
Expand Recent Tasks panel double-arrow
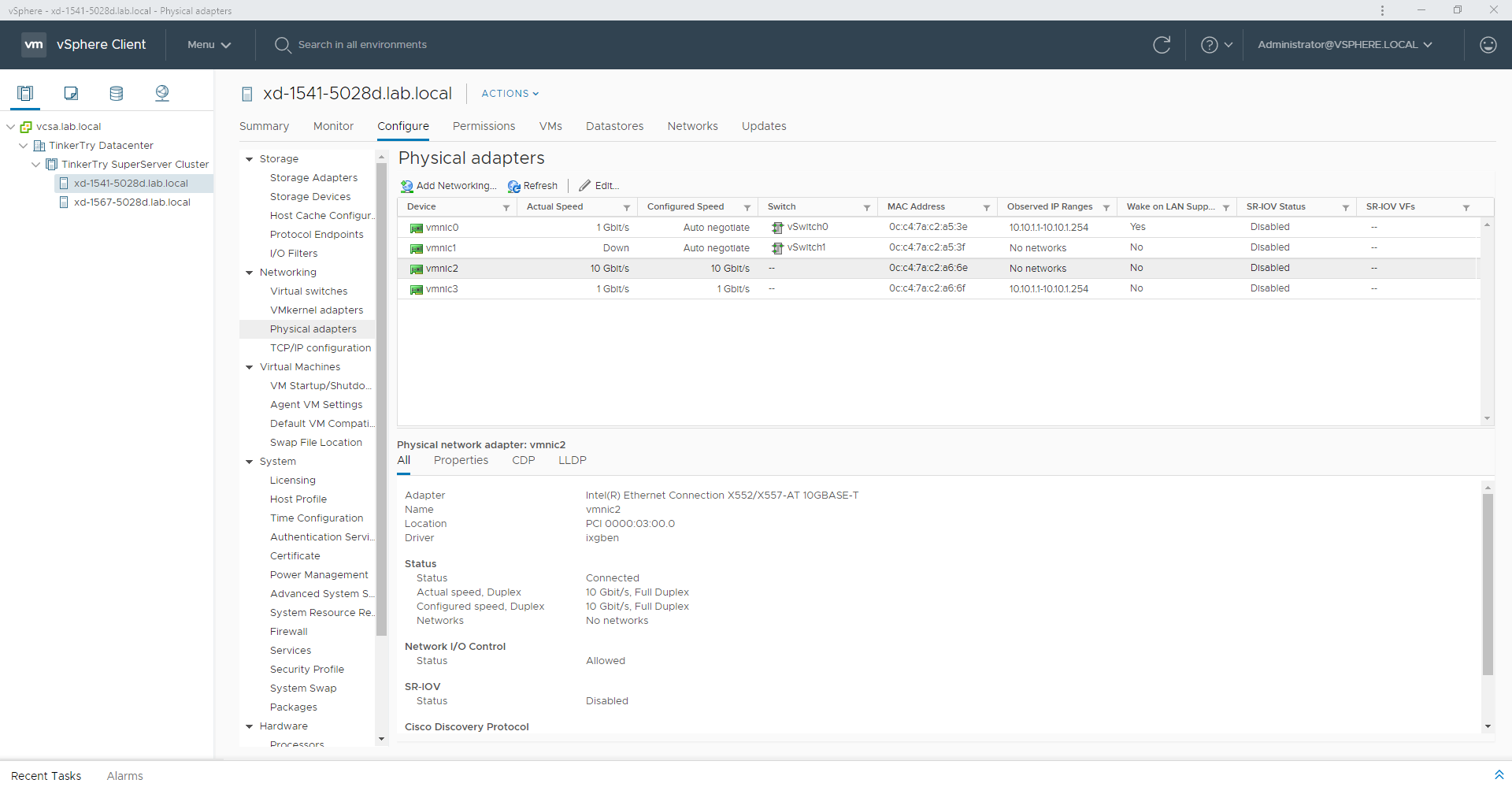point(1499,775)
